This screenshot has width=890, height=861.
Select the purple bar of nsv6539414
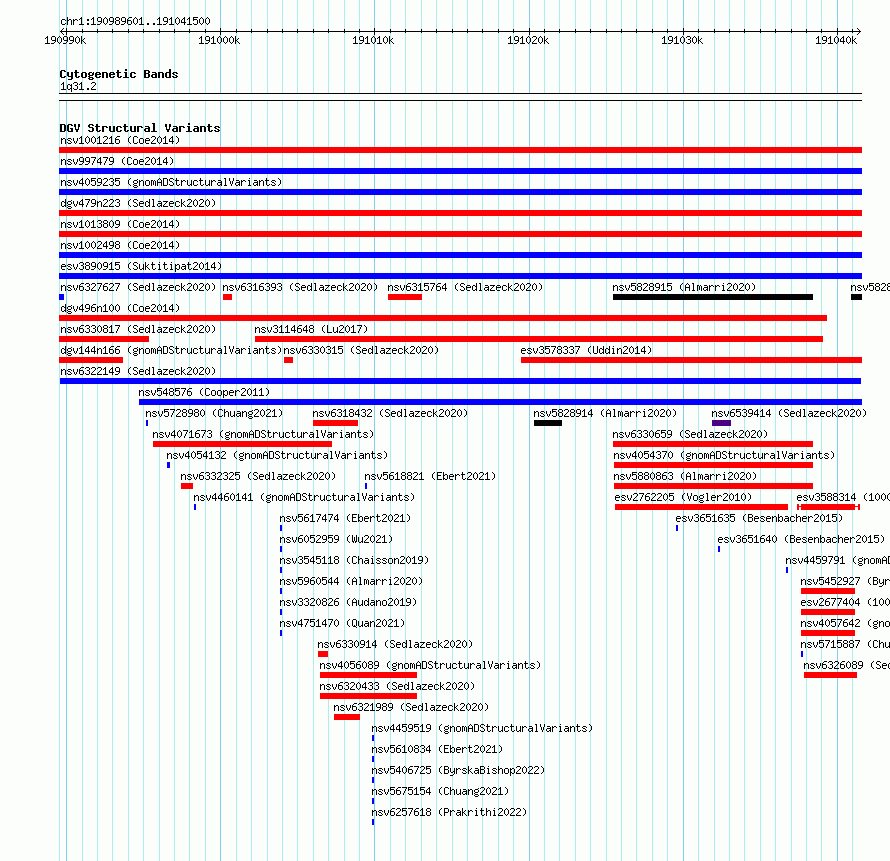[x=721, y=423]
